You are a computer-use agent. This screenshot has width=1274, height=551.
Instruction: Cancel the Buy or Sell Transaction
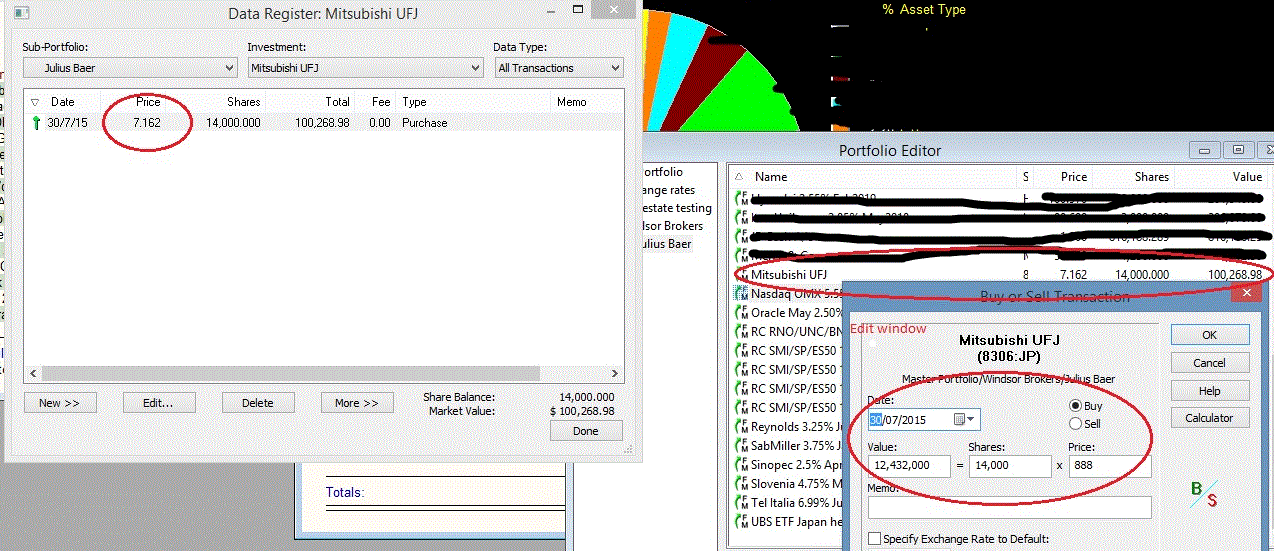pos(1209,363)
